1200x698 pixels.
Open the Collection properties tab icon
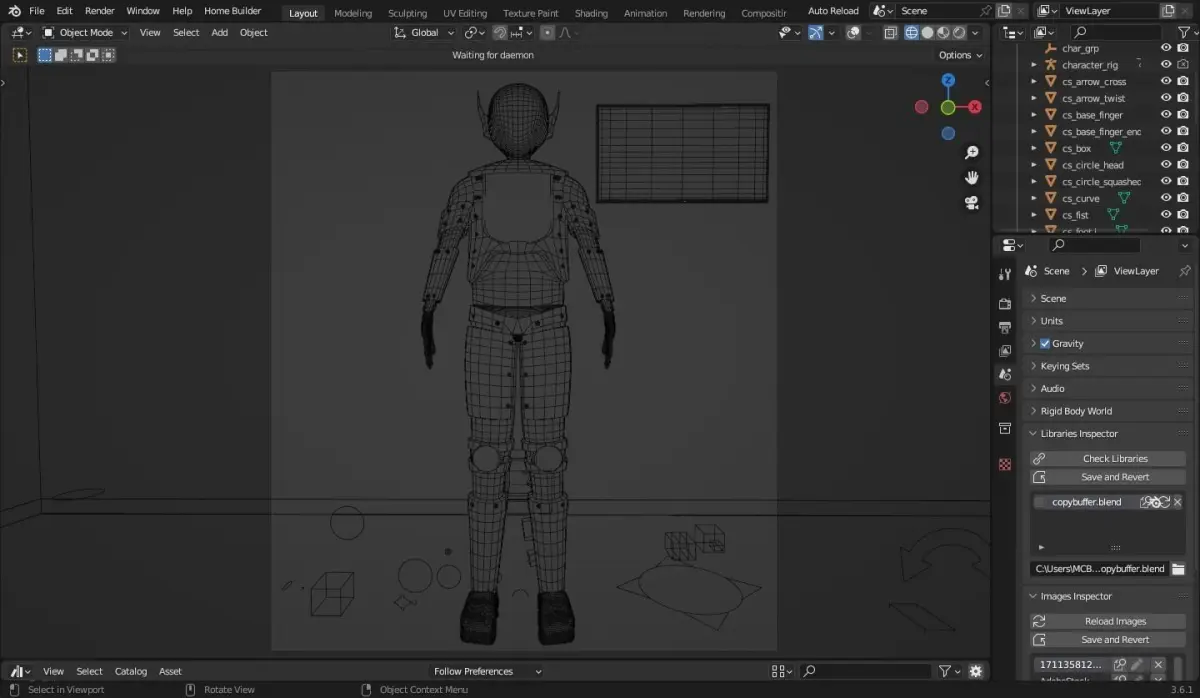(x=1005, y=428)
